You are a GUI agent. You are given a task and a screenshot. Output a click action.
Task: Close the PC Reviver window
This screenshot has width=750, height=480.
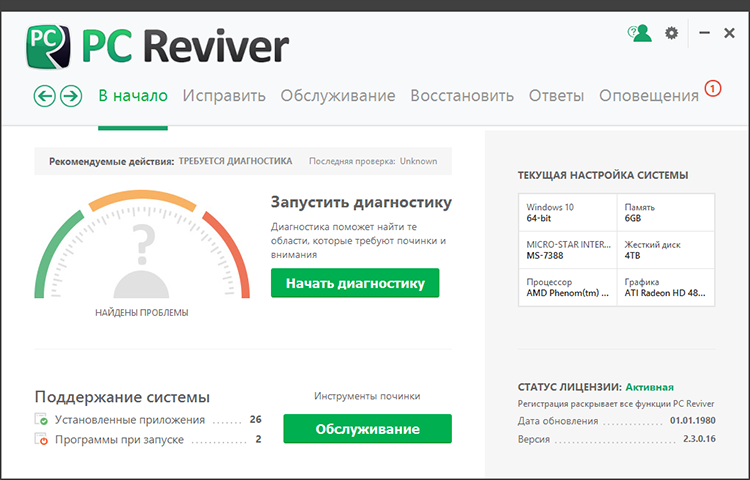729,33
